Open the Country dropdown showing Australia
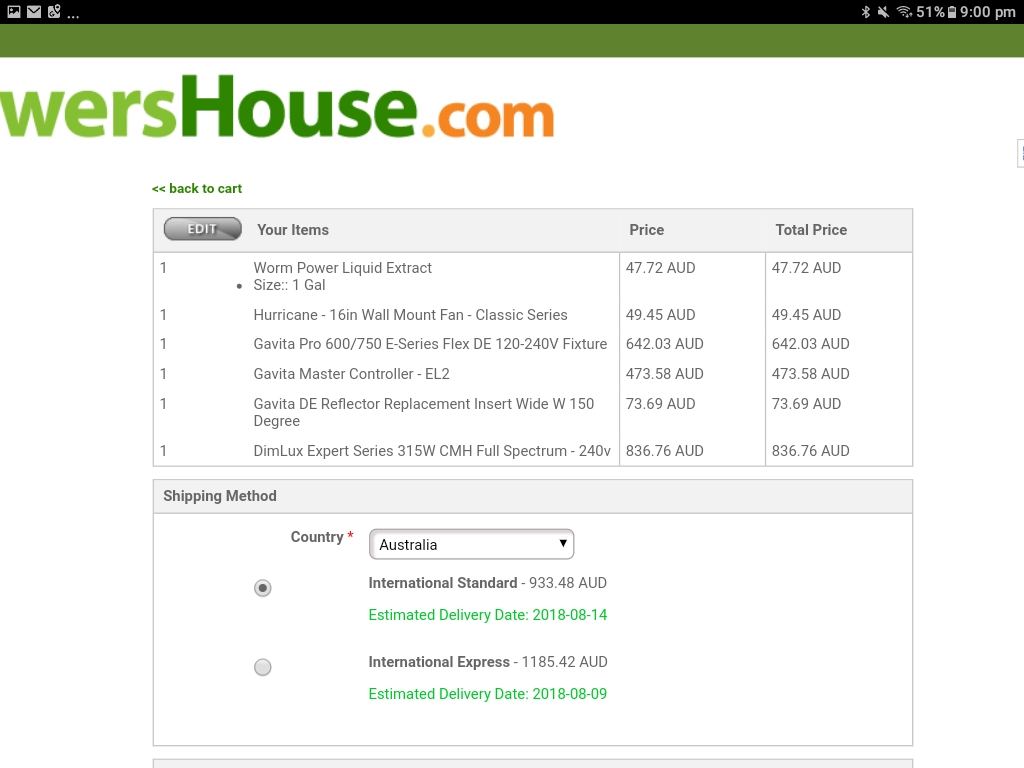The image size is (1024, 768). coord(472,544)
